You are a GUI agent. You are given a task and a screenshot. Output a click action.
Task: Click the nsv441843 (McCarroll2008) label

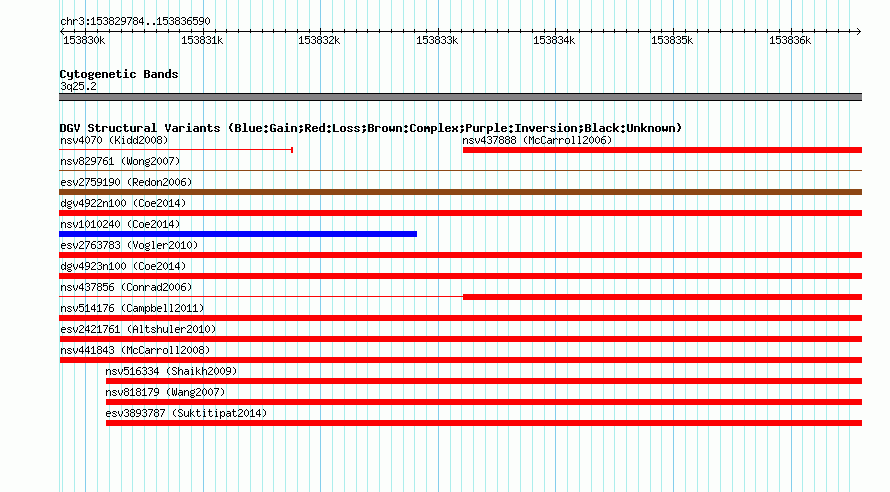135,350
